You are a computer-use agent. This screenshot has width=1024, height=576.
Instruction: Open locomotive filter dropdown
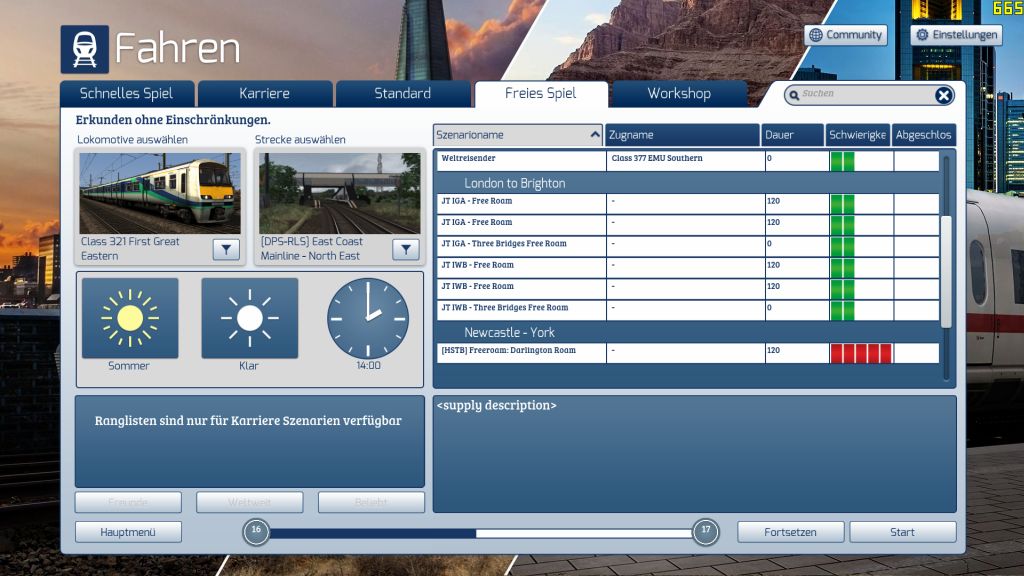pos(226,249)
